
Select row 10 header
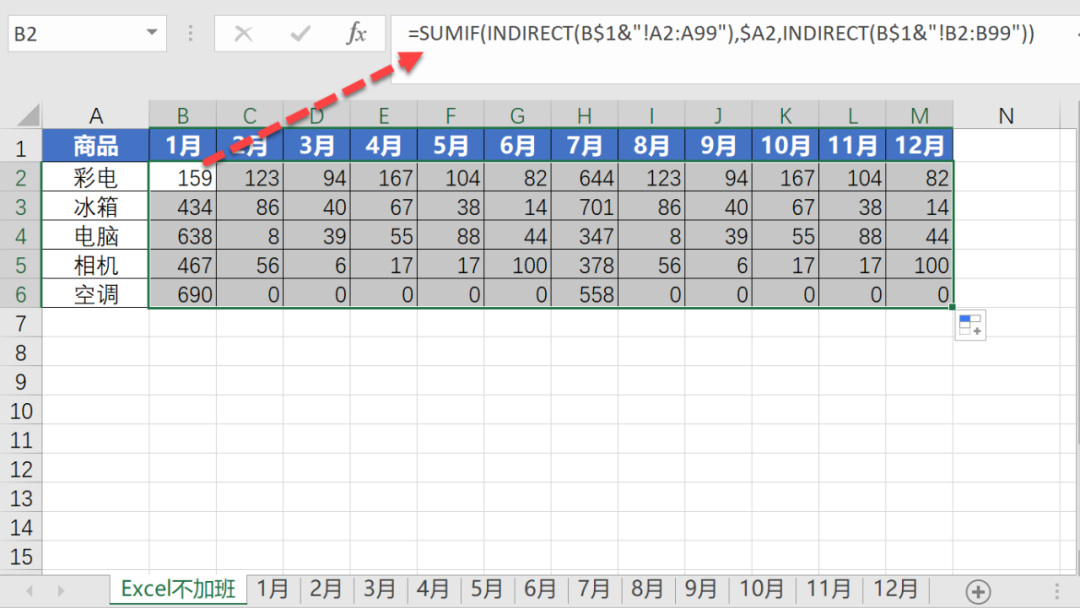[21, 411]
